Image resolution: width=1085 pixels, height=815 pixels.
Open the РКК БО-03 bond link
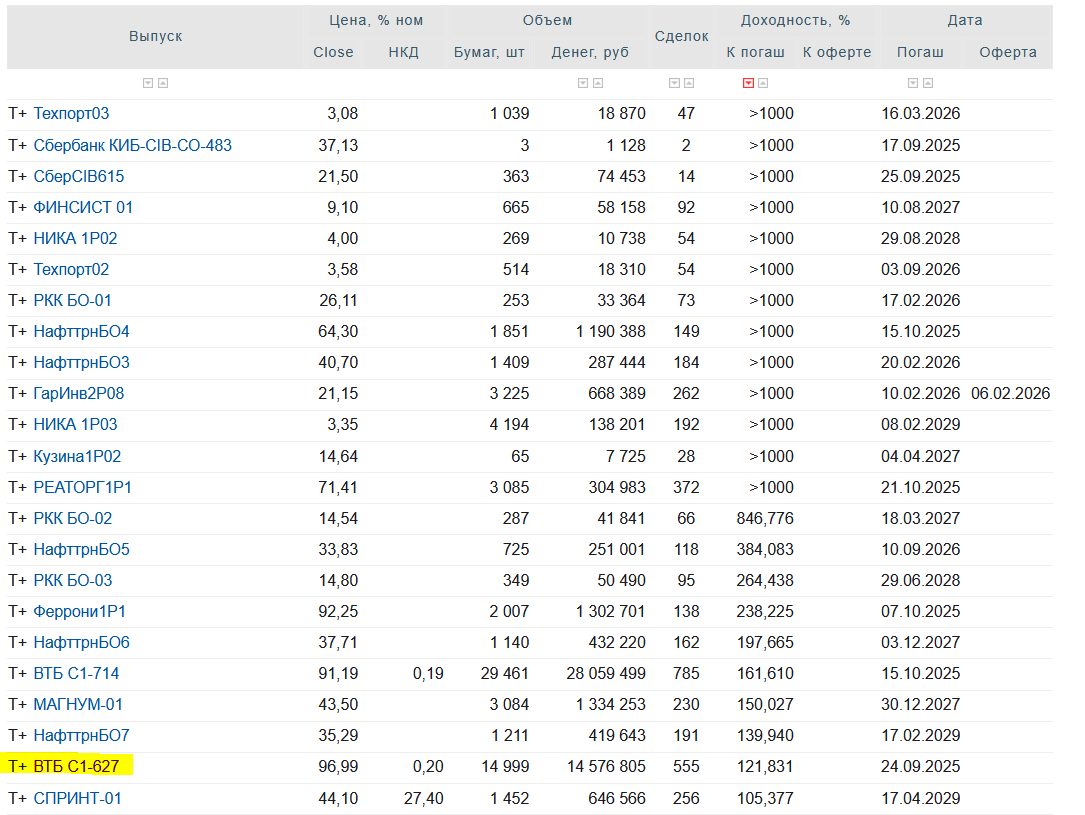[73, 580]
